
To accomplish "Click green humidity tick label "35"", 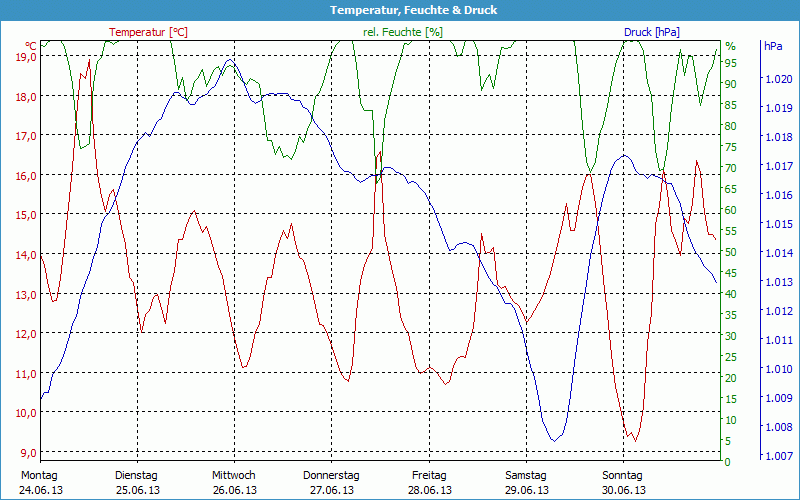I will coord(731,316).
